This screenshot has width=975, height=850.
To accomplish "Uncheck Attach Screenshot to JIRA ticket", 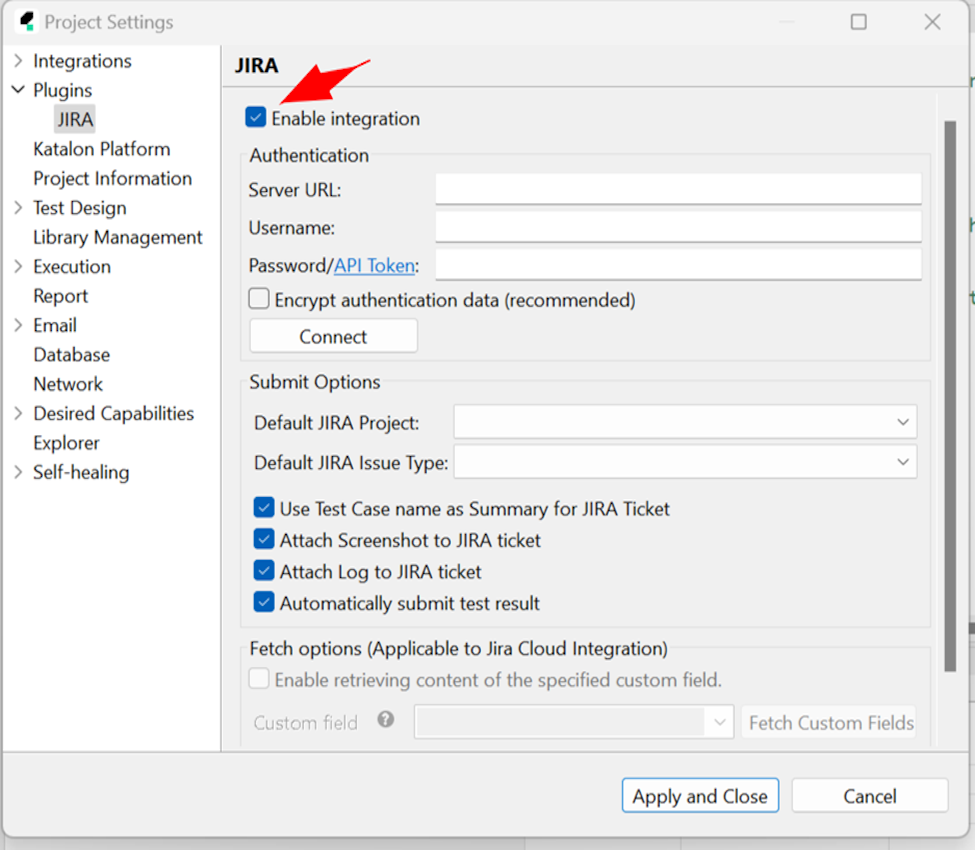I will 264,539.
